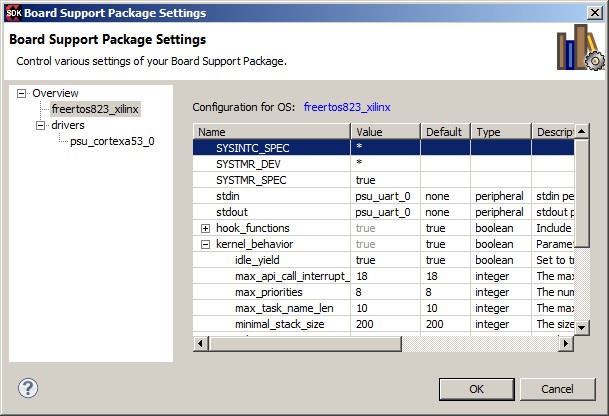The width and height of the screenshot is (609, 416).
Task: Sort by the Name column header
Action: [x=270, y=132]
